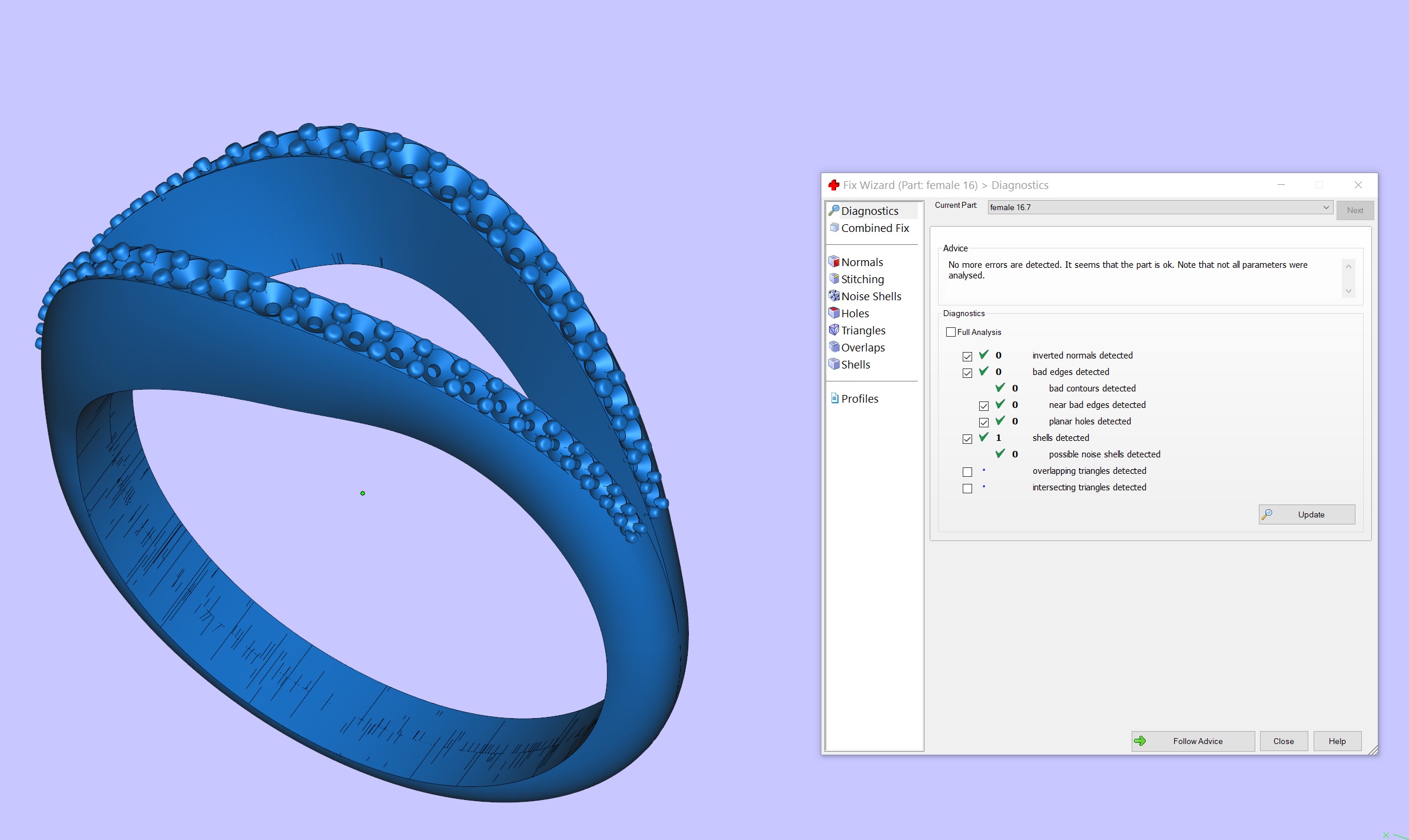
Task: Click the Holes icon in sidebar
Action: (834, 313)
